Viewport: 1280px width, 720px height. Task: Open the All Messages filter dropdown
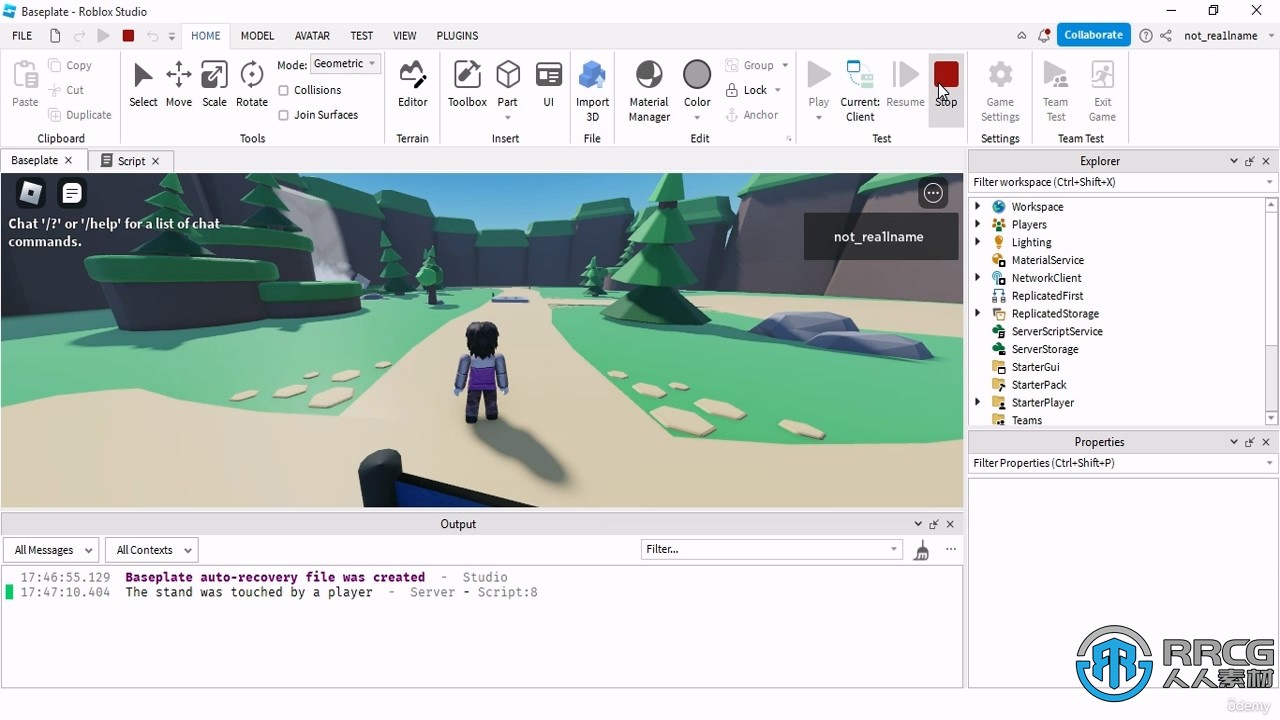point(51,549)
